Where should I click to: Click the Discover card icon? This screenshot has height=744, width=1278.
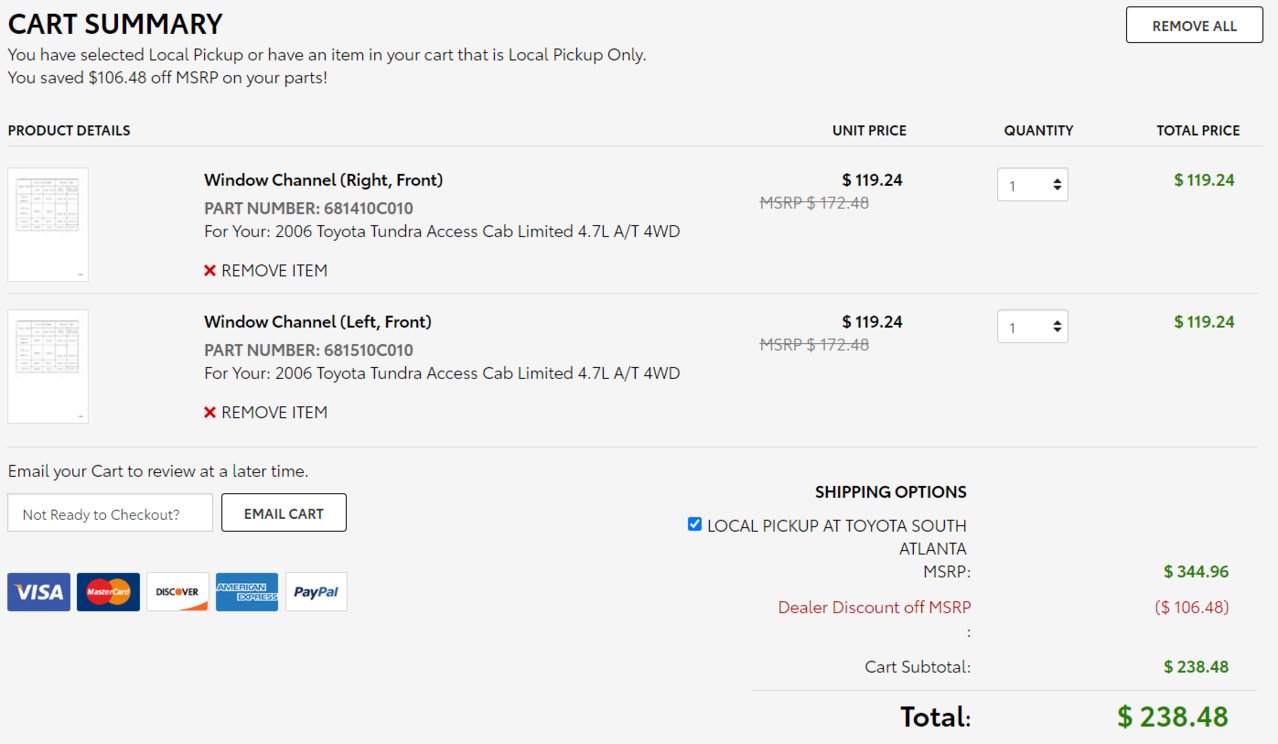pyautogui.click(x=178, y=592)
